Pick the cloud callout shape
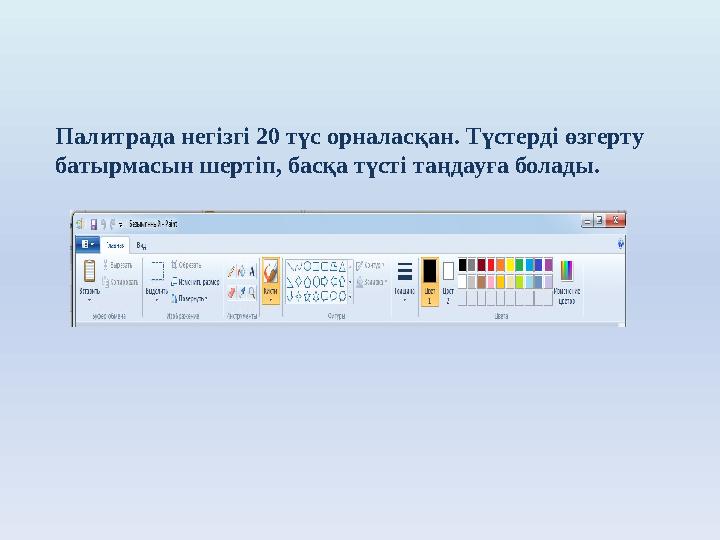Viewport: 720px width, 540px height. tap(342, 296)
